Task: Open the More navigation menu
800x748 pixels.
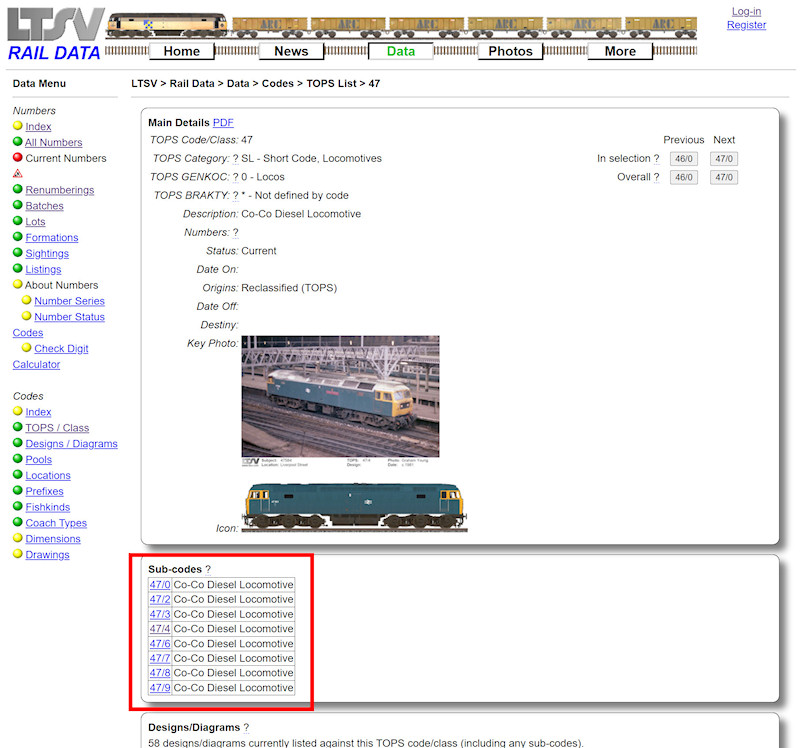Action: coord(619,51)
